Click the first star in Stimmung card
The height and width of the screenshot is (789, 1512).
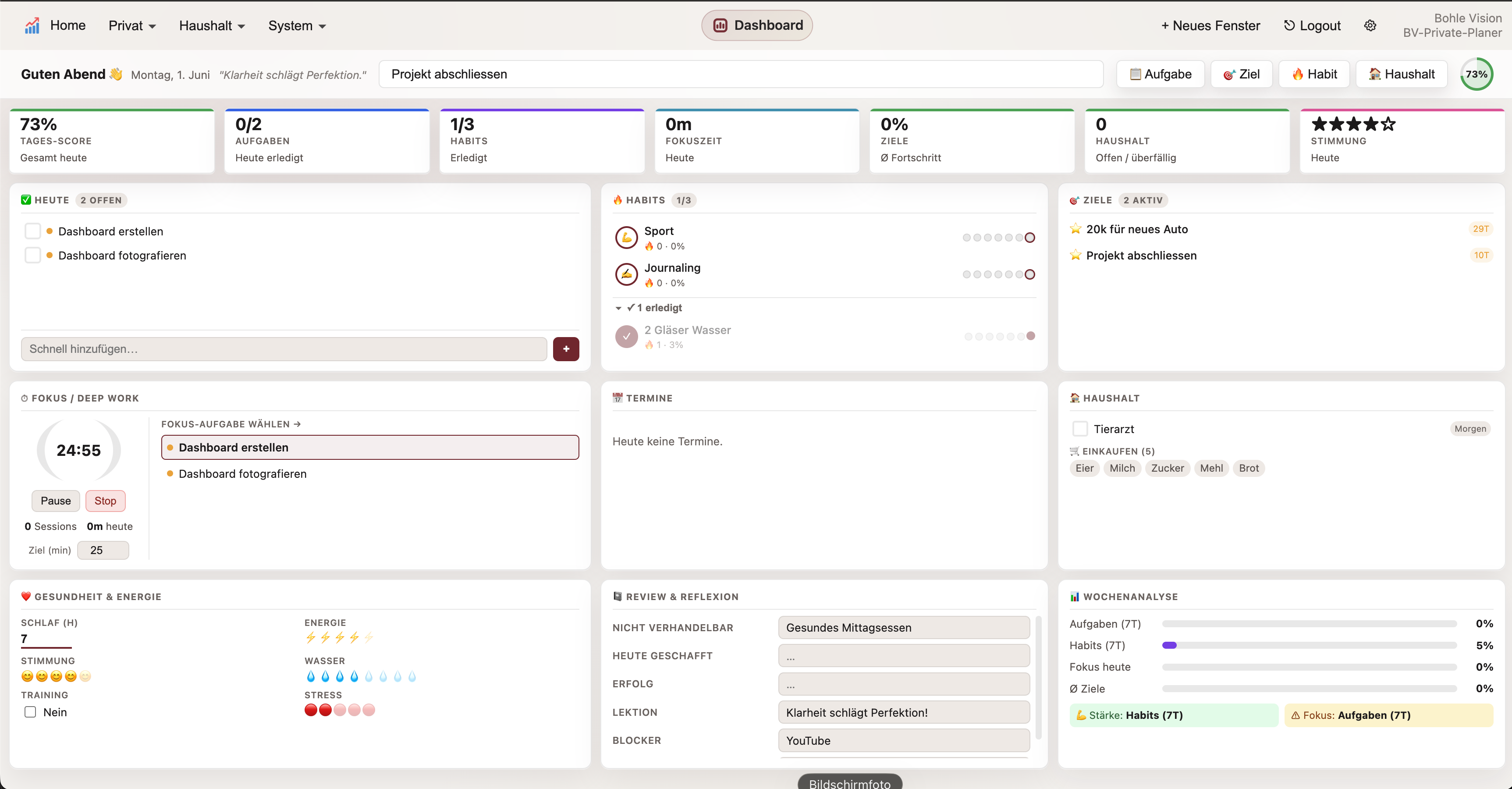pos(1320,124)
